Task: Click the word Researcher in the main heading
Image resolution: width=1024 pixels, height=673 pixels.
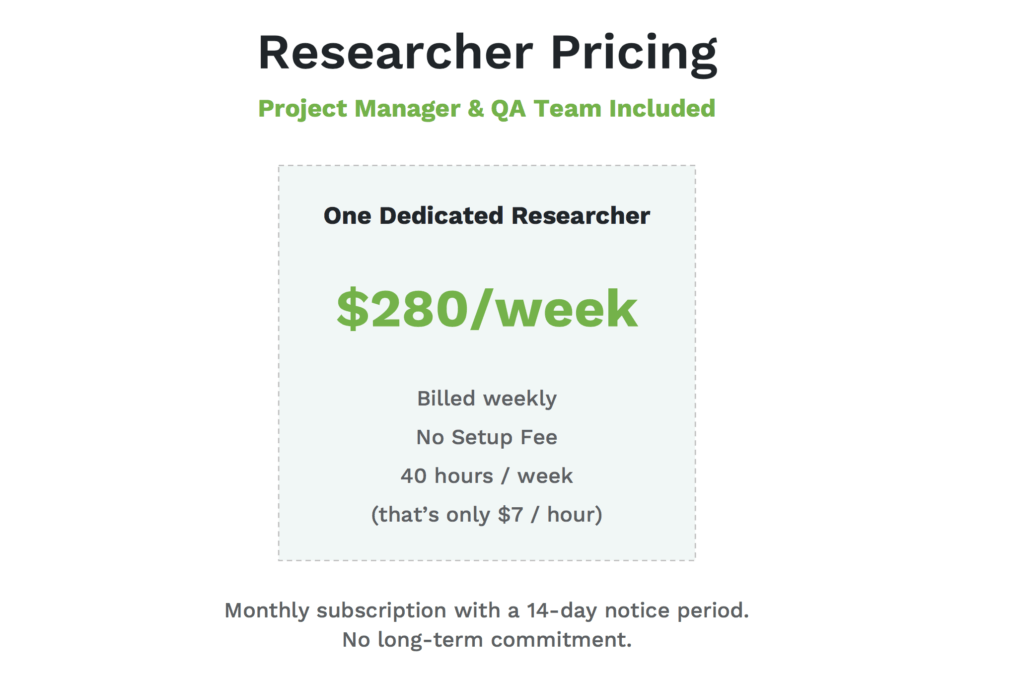Action: click(x=395, y=53)
